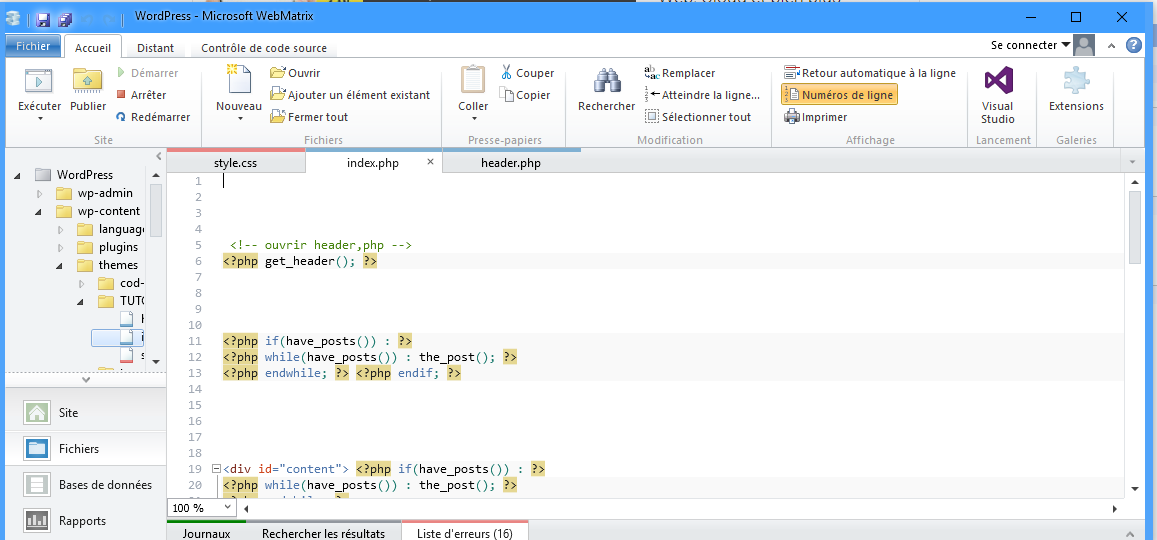Click the editor vertical scrollbar thumb
Screen dimensions: 1157x540
click(x=1135, y=227)
